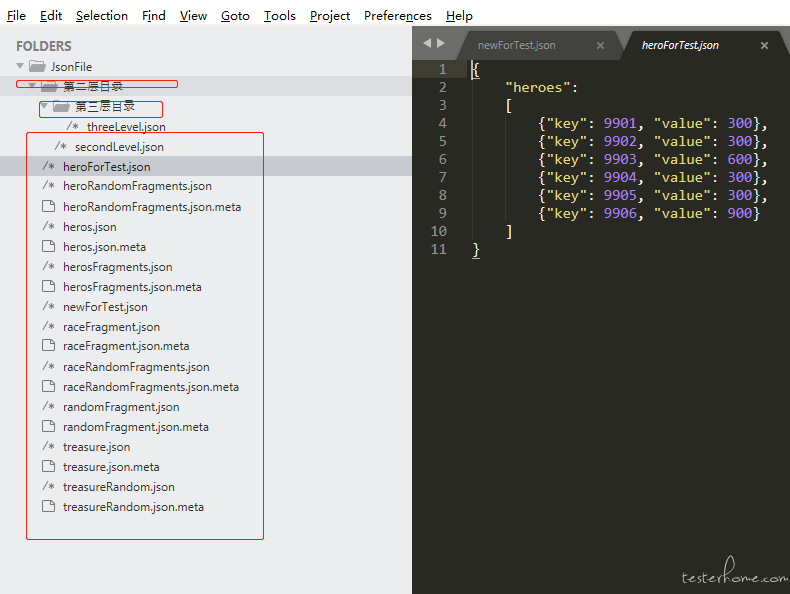Screen dimensions: 790x594
Task: Open heroRandomFragments.json.meta file
Action: 152,207
